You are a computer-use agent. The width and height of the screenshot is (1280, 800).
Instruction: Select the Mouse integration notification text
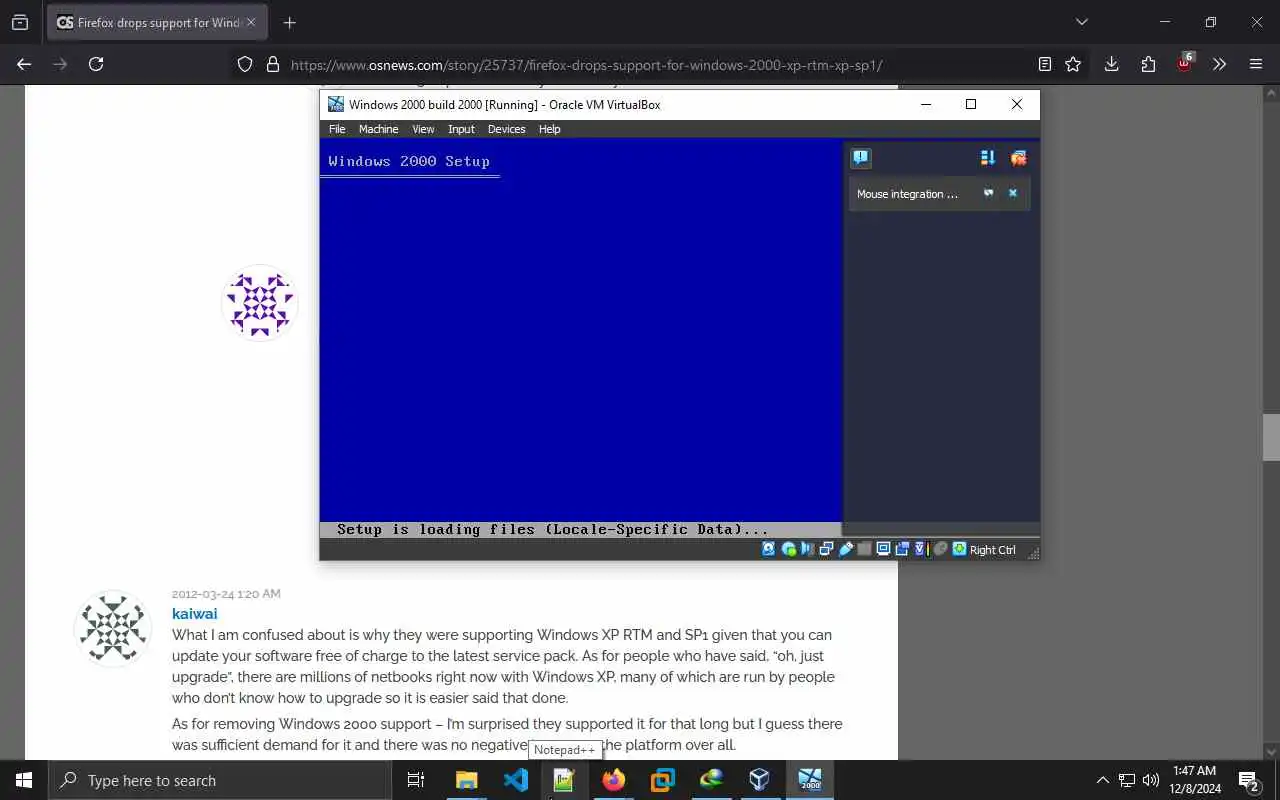(x=907, y=194)
